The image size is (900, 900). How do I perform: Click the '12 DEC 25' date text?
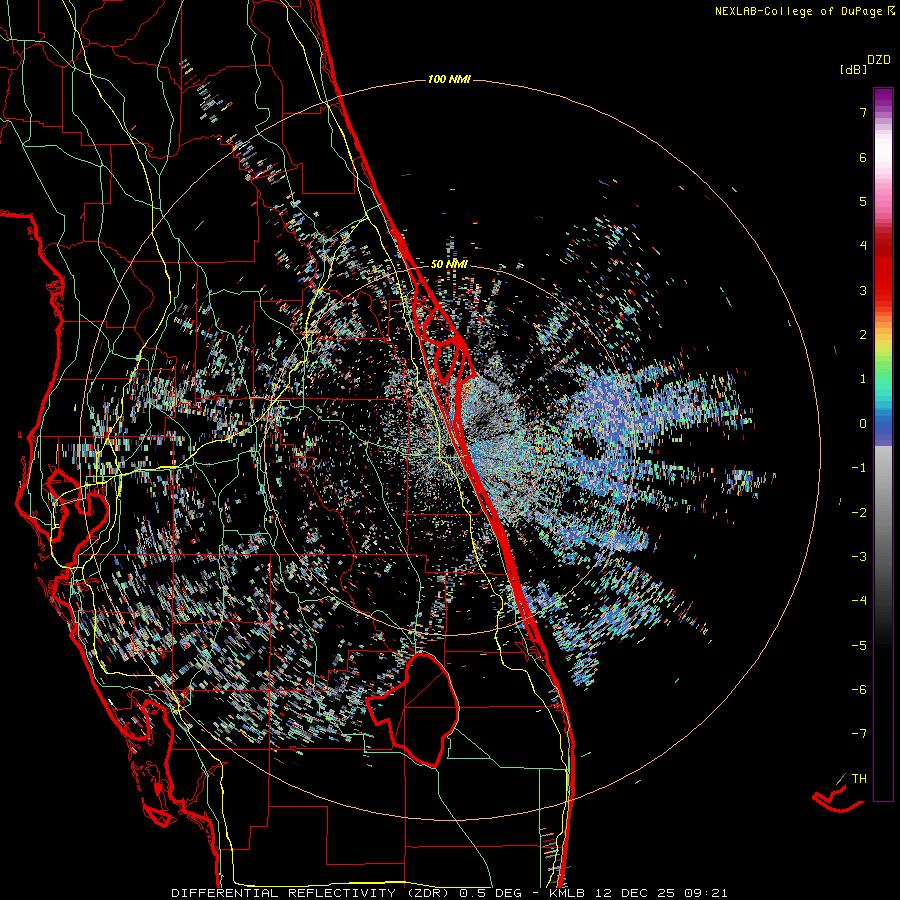click(x=635, y=893)
